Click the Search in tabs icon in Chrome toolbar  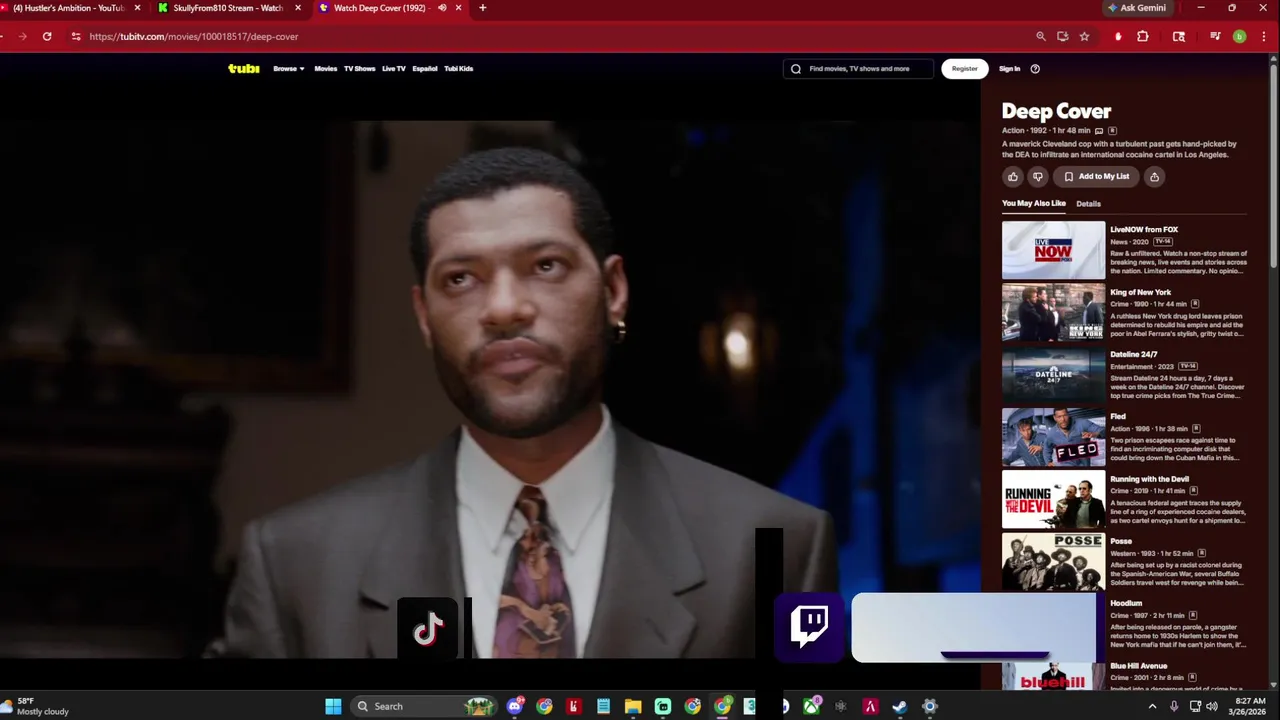point(1179,36)
